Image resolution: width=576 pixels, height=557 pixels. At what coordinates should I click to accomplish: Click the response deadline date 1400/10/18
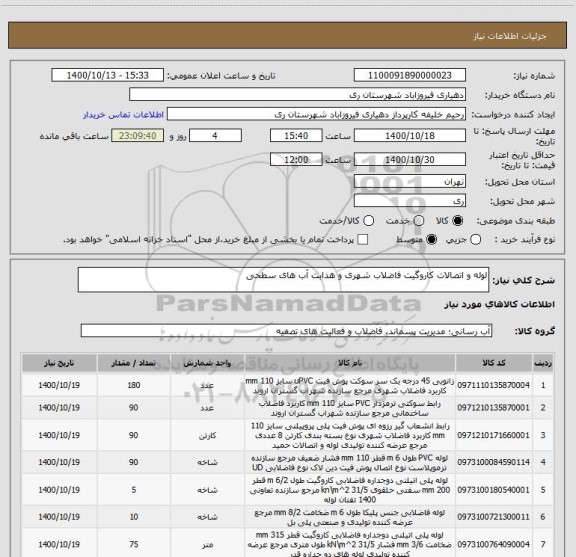410,136
